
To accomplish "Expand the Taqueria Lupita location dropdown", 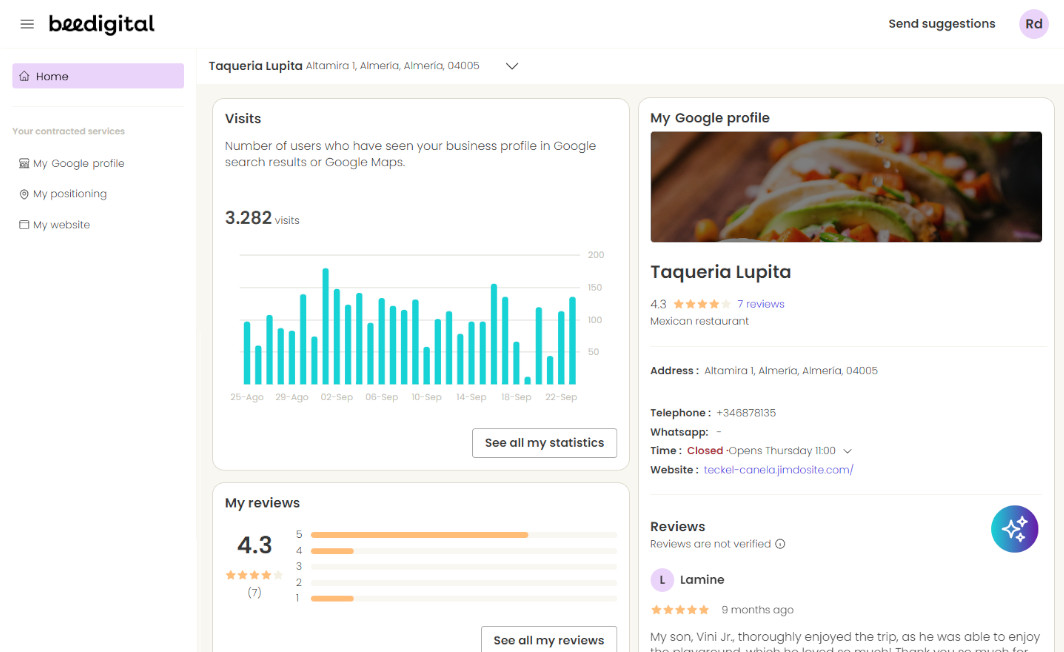I will tap(512, 66).
